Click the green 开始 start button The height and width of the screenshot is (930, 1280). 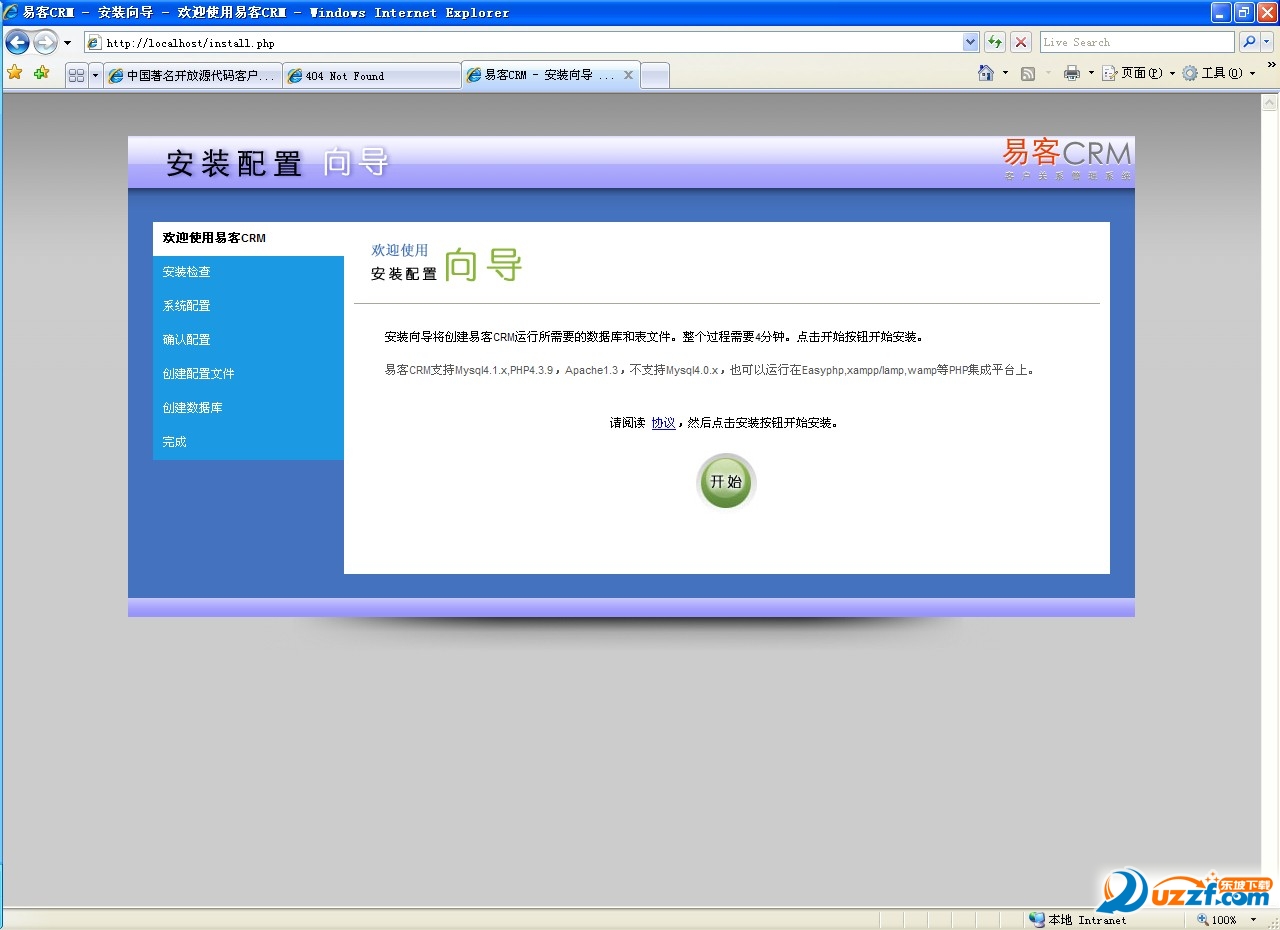point(726,482)
